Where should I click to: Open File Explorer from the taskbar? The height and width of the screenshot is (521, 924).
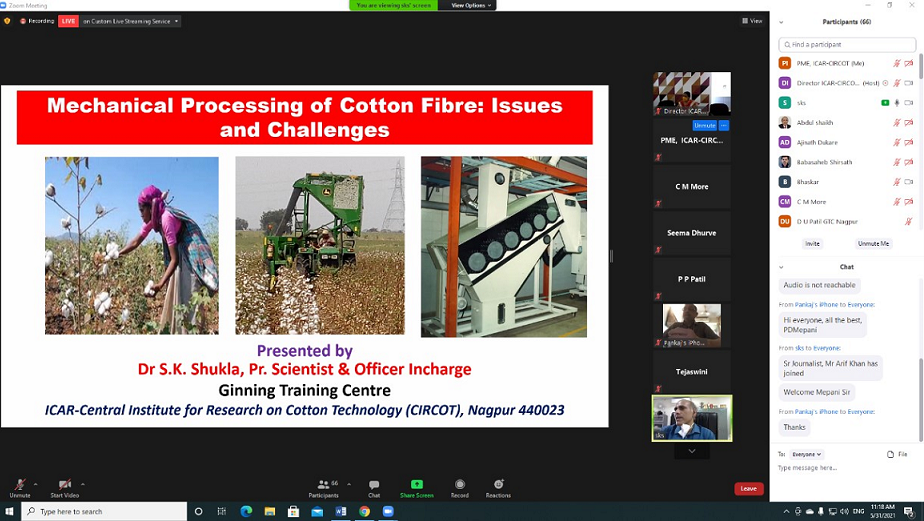point(269,511)
